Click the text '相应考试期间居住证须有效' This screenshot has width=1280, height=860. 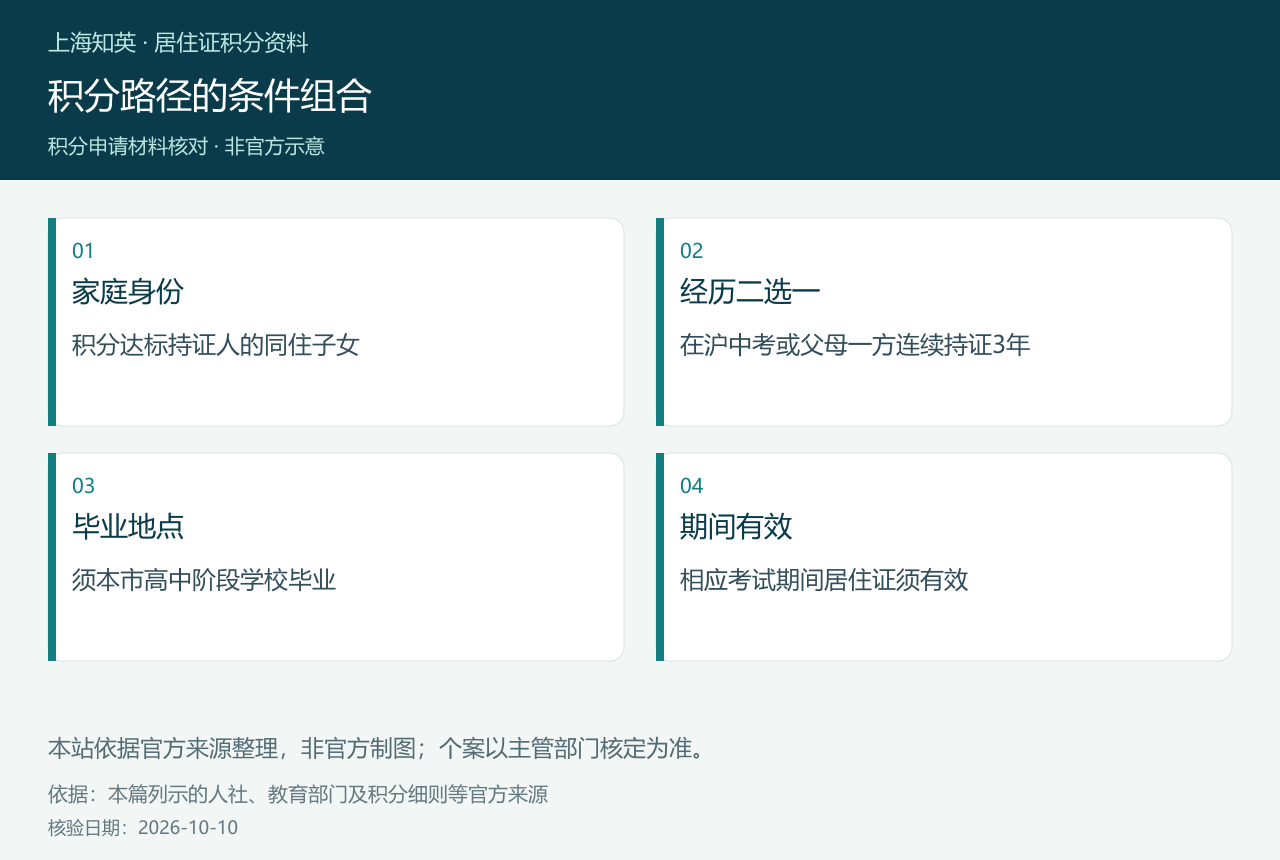[x=824, y=581]
